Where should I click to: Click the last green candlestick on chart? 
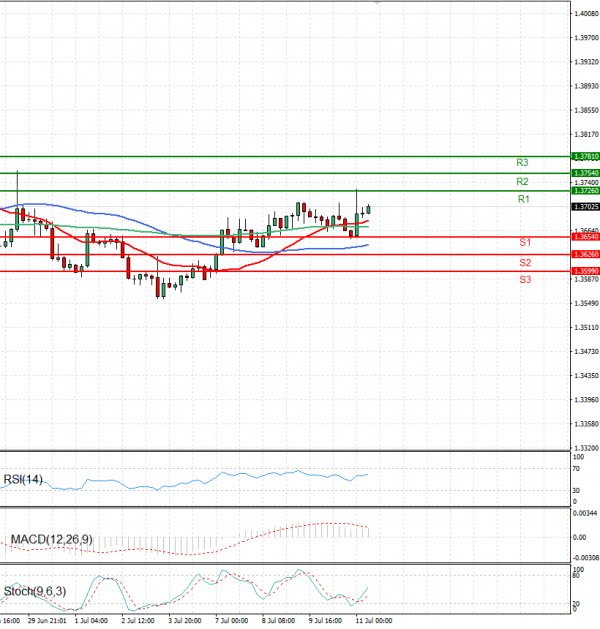(x=368, y=209)
